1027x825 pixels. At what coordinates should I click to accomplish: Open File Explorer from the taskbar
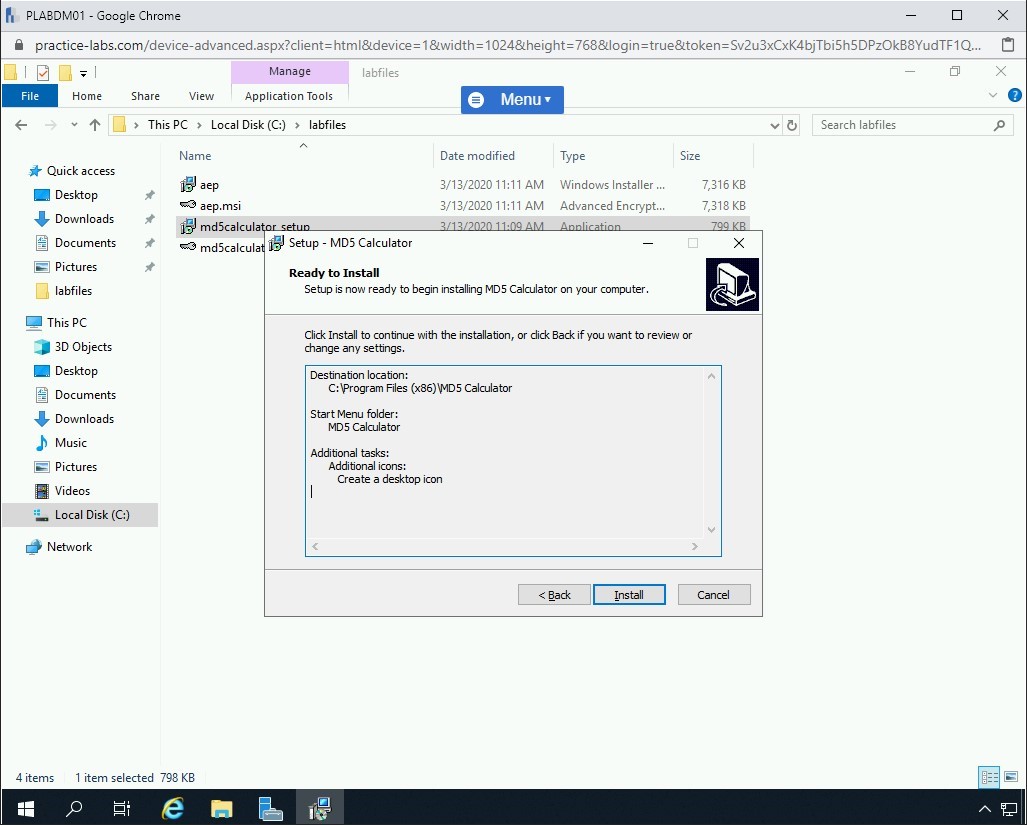(221, 808)
